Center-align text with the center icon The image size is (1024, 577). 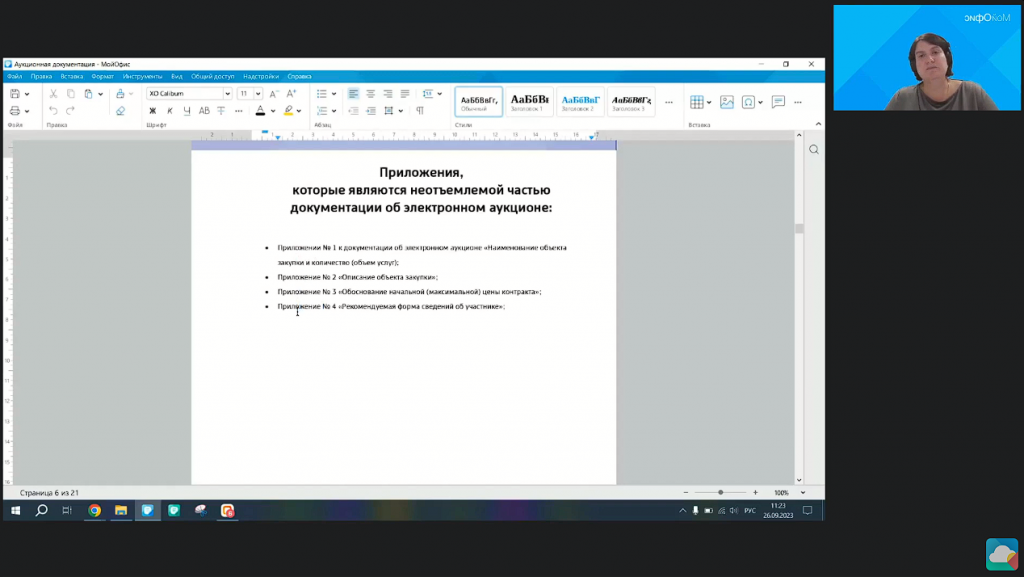371,94
